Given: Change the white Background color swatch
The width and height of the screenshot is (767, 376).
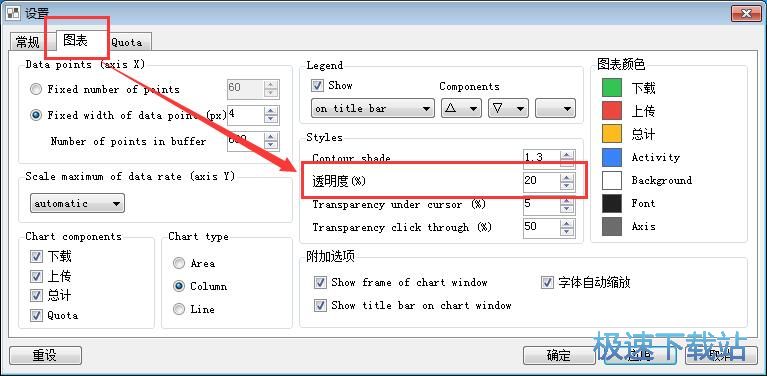Looking at the screenshot, I should pos(611,180).
